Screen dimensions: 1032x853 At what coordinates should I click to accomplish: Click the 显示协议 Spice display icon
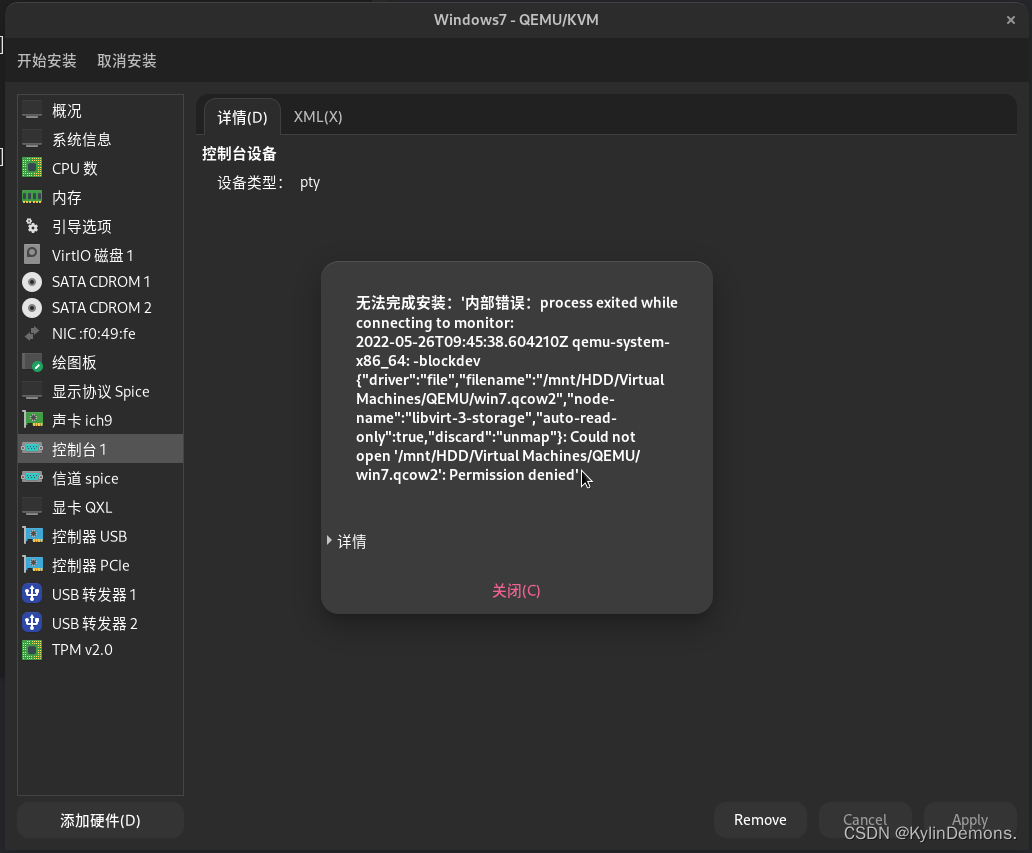point(32,391)
